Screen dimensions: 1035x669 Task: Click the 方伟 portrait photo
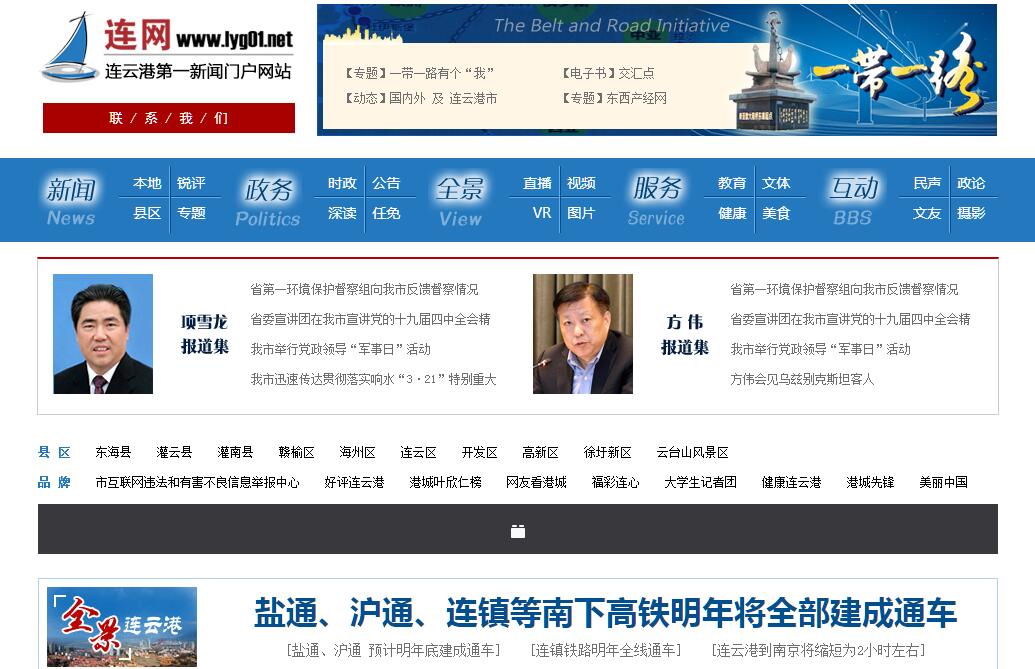[583, 334]
